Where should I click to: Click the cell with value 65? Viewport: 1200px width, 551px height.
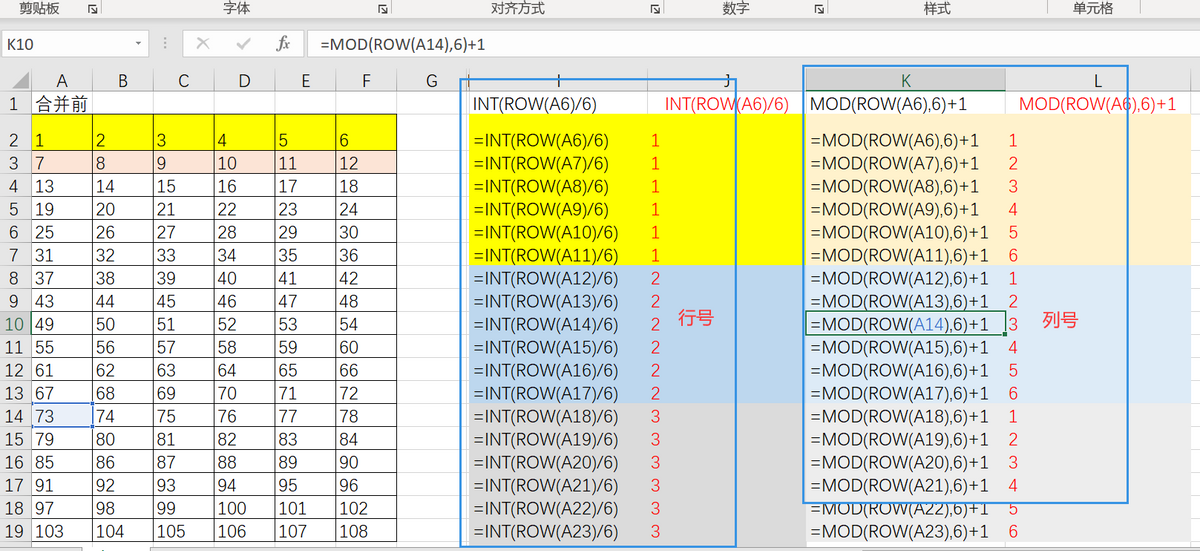(306, 370)
